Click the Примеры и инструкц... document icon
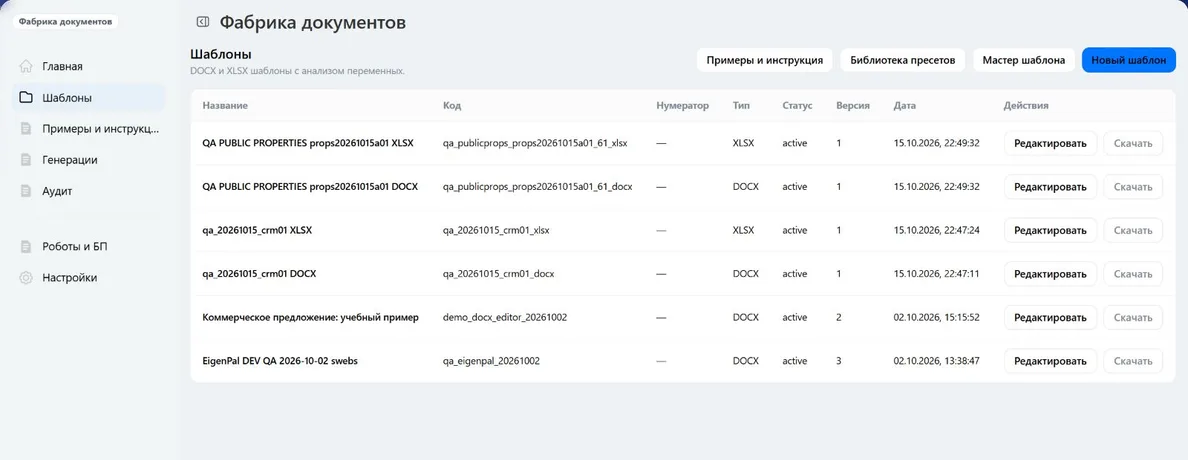Screen dimensions: 1188x460 pos(26,129)
